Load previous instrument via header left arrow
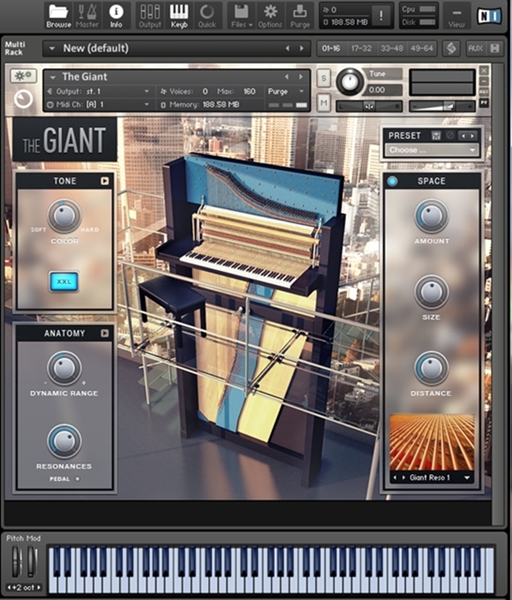 pos(287,77)
